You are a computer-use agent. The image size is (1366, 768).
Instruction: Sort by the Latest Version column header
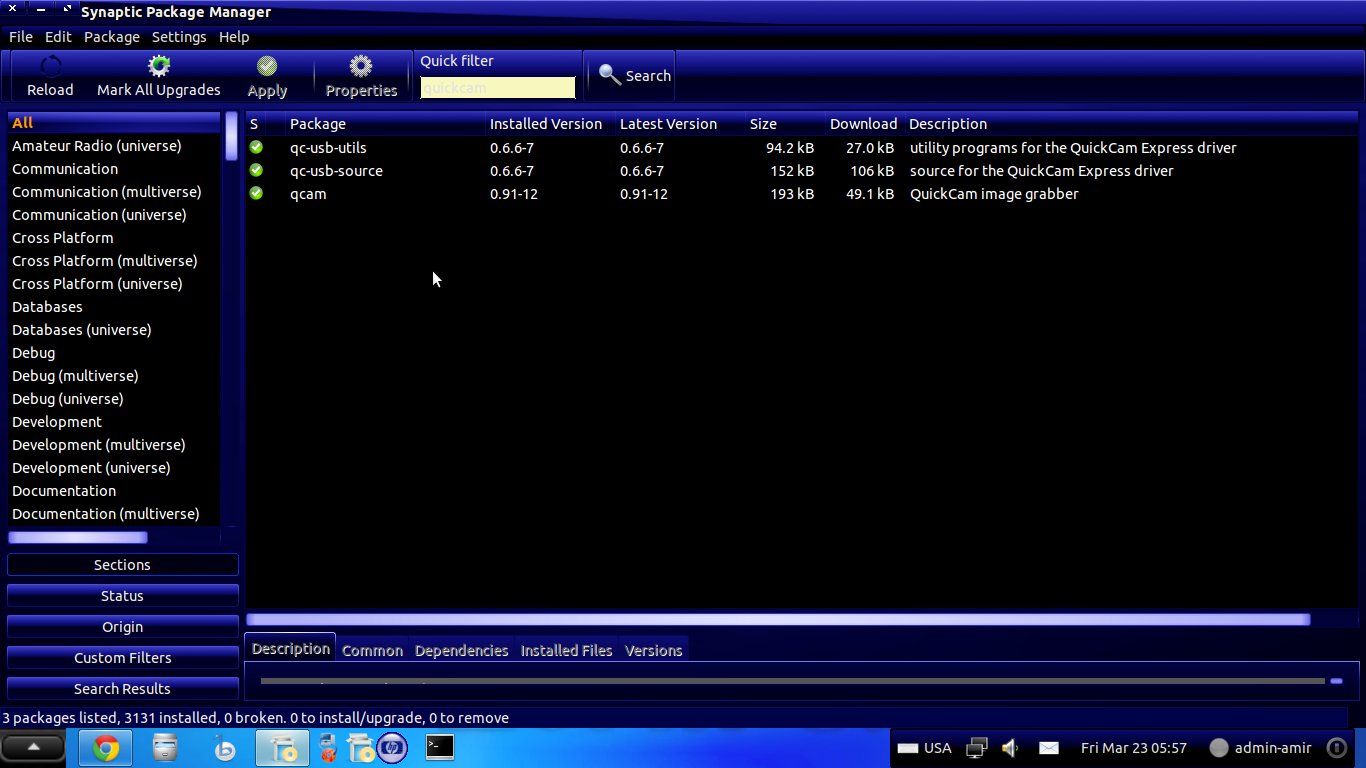tap(679, 124)
